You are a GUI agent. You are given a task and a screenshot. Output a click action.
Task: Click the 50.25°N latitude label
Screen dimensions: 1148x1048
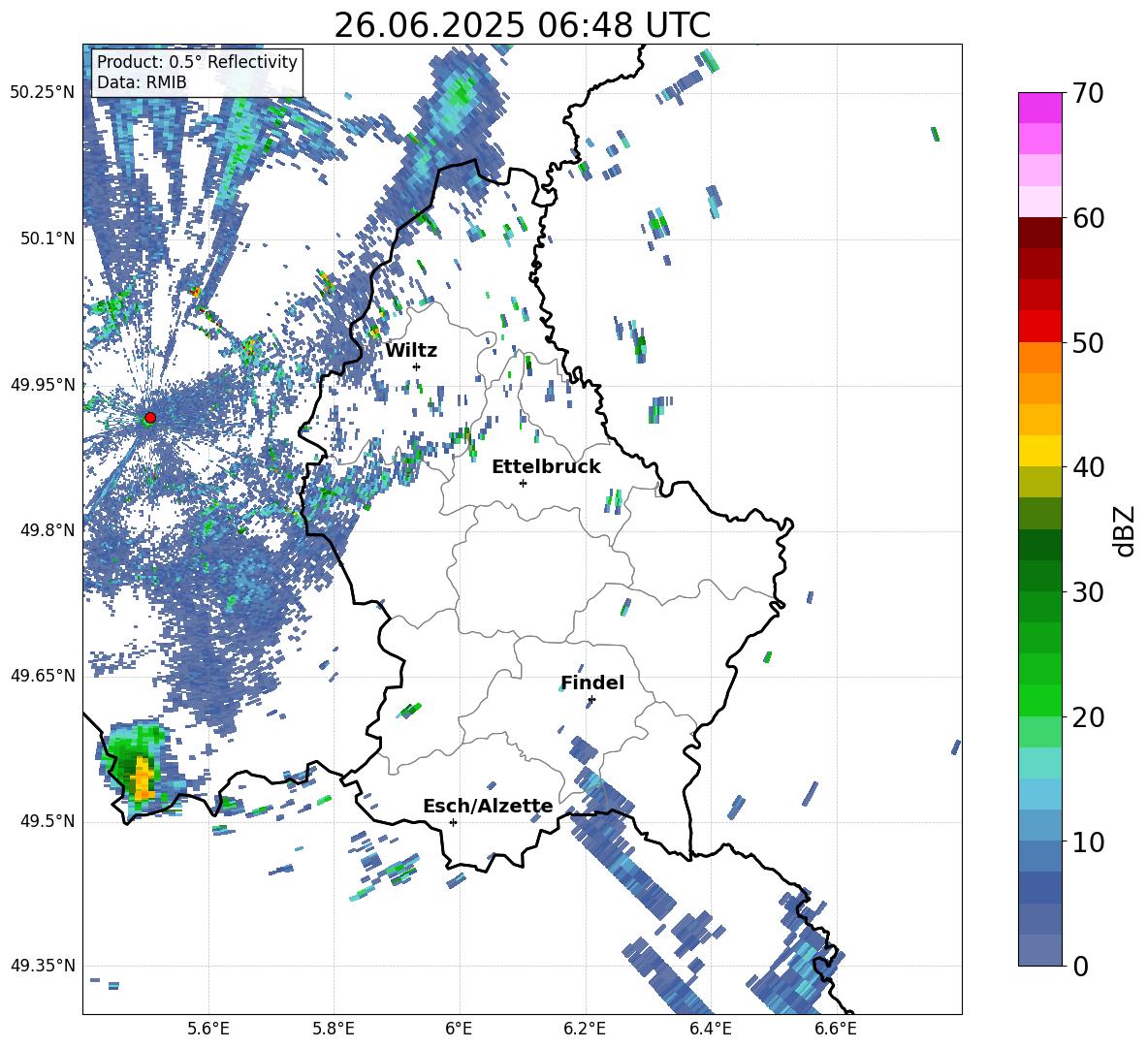43,93
